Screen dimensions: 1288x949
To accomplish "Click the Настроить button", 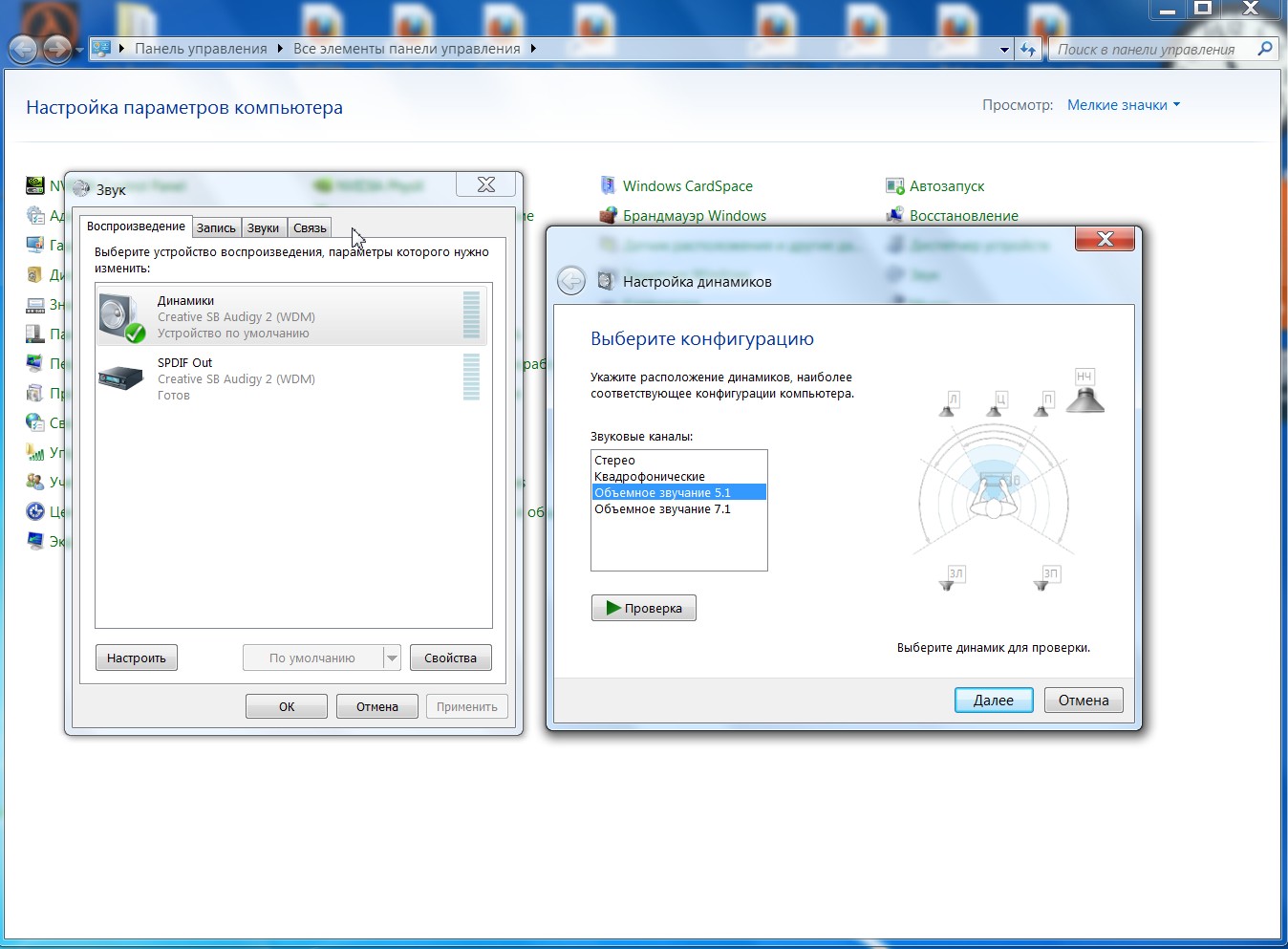I will pyautogui.click(x=137, y=658).
